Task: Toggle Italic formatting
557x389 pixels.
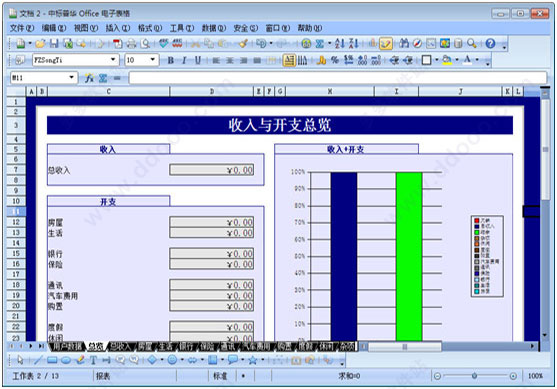Action: pyautogui.click(x=184, y=60)
